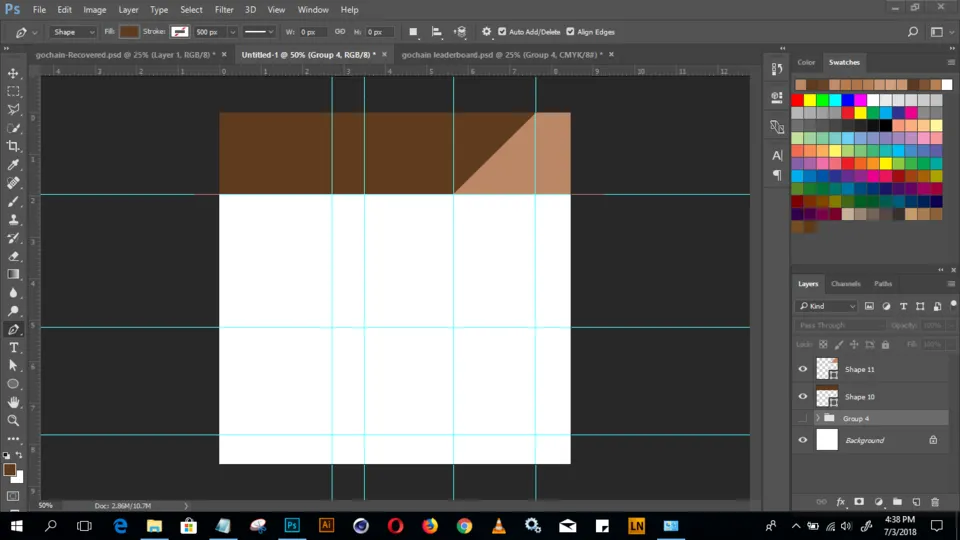
Task: Select the Horizontal Type tool
Action: 13,348
